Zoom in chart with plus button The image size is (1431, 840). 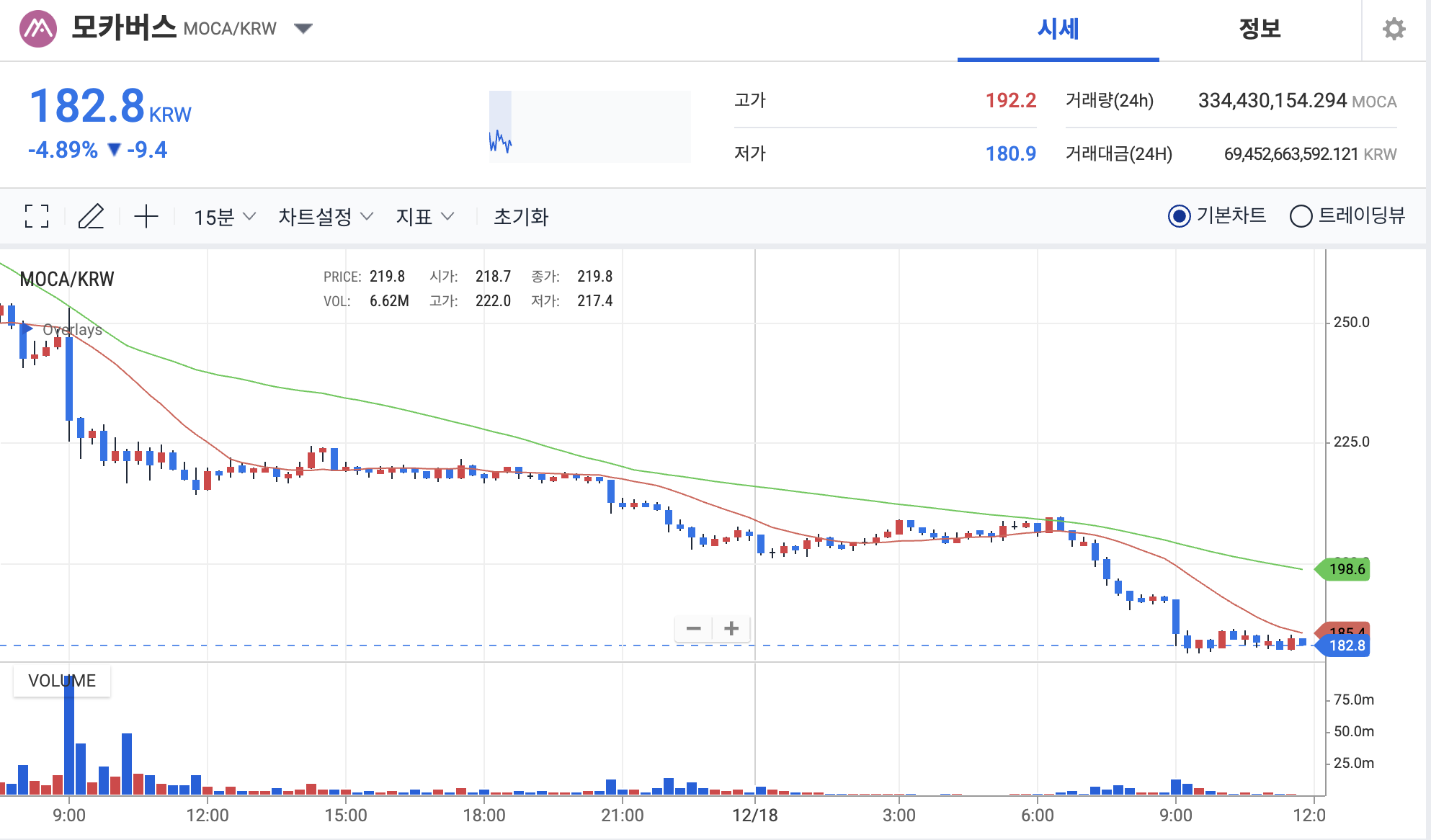tap(731, 628)
